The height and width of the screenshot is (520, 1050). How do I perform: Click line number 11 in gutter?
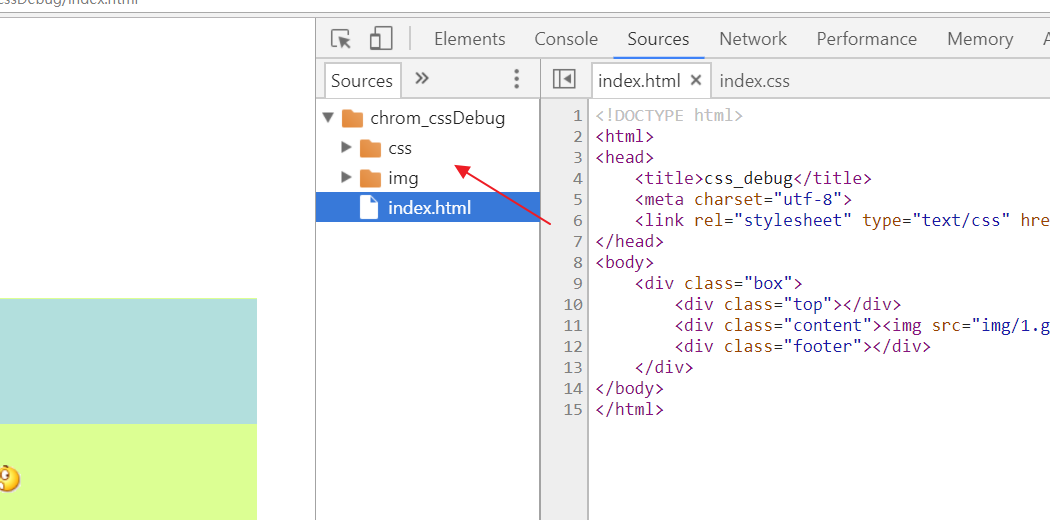click(x=573, y=325)
